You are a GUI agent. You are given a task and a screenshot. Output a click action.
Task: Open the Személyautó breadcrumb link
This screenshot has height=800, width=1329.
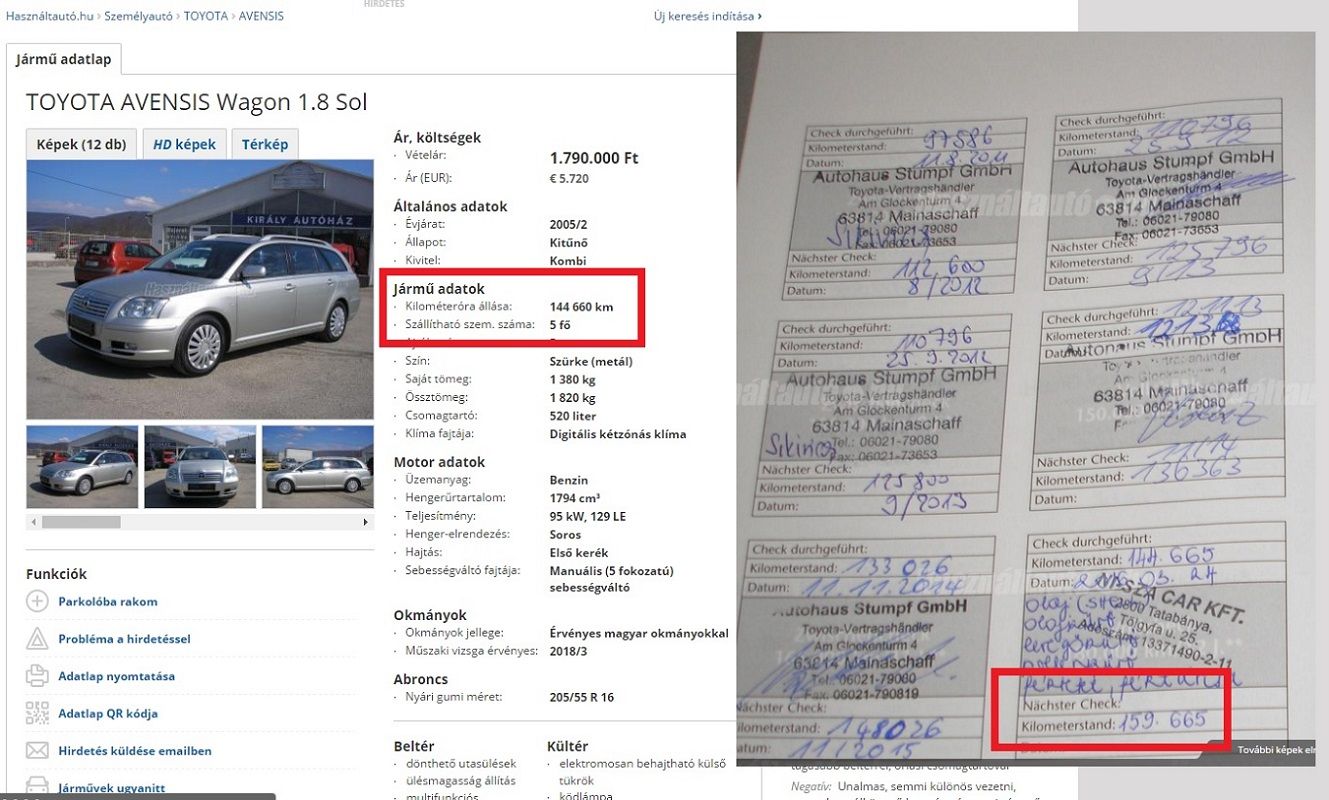[x=139, y=16]
